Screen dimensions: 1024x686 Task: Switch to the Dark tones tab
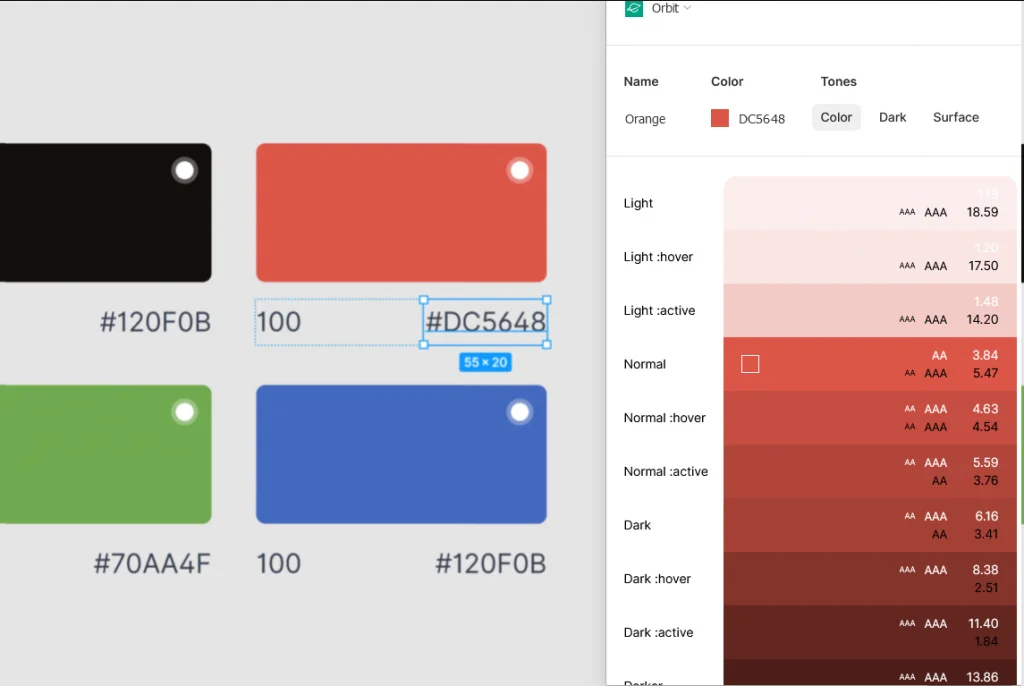(x=892, y=117)
